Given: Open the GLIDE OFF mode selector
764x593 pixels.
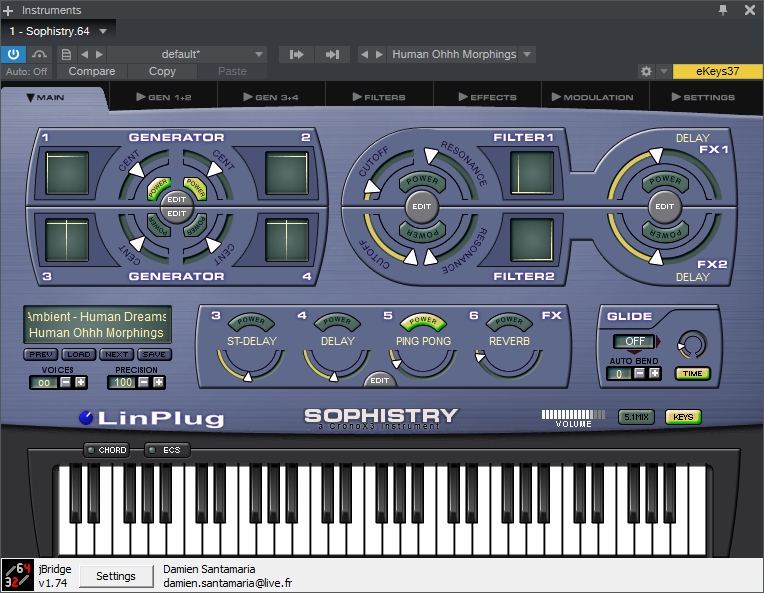Looking at the screenshot, I should pyautogui.click(x=635, y=341).
